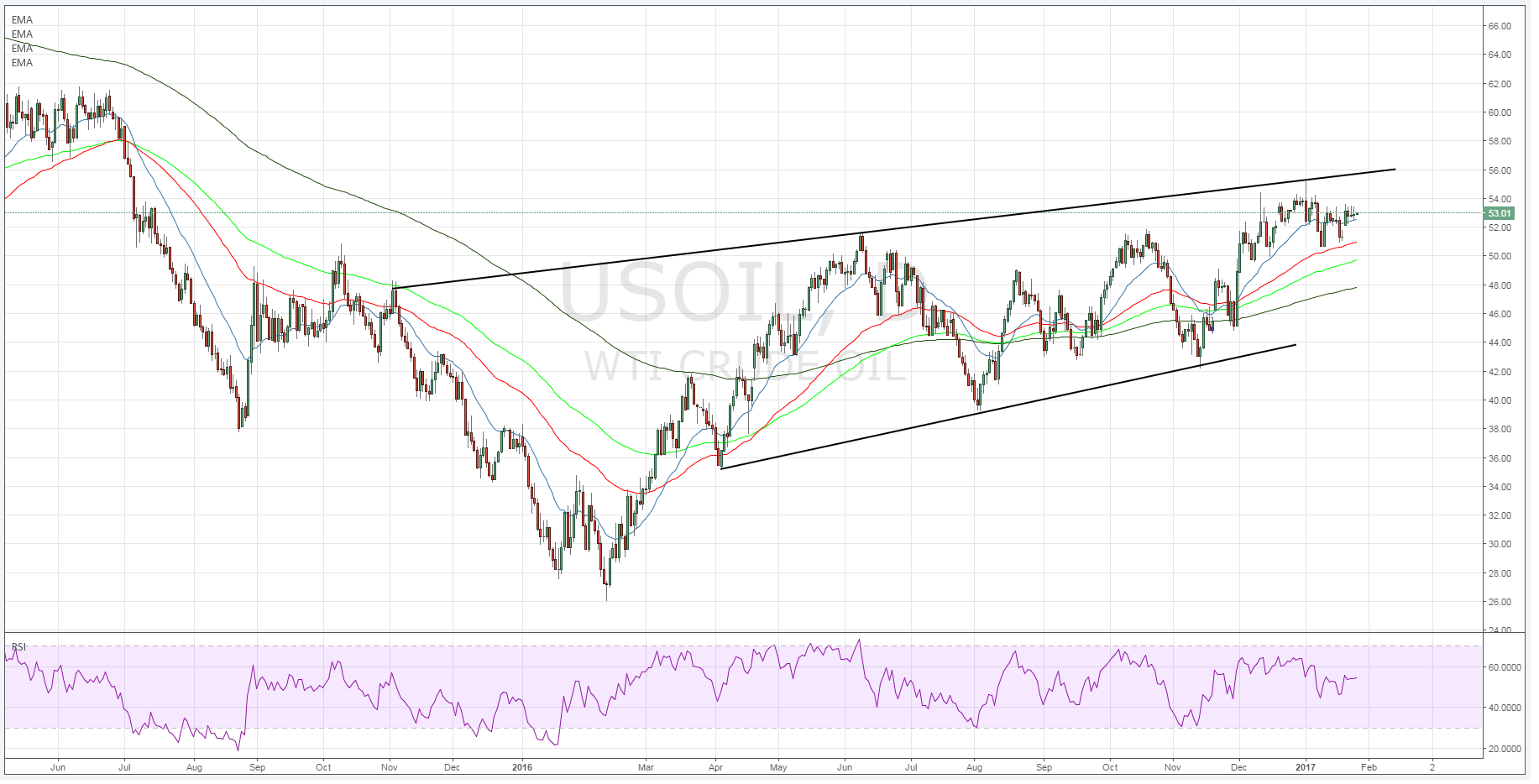This screenshot has width=1539, height=784.
Task: Click the Apr label on time axis
Action: click(x=715, y=767)
